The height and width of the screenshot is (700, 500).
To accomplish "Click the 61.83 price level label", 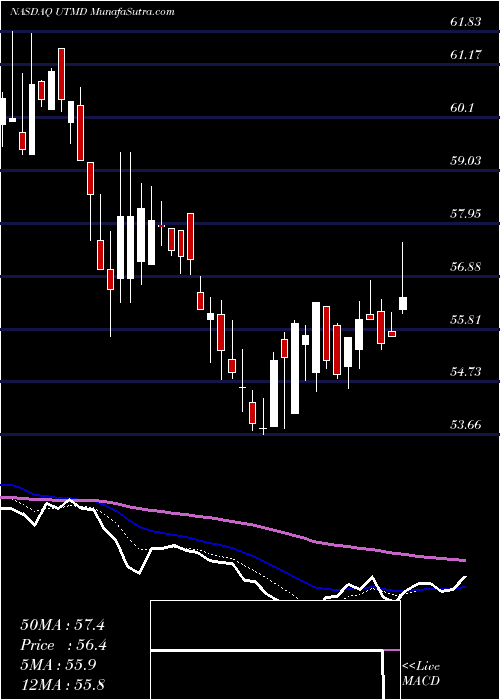I will click(466, 21).
